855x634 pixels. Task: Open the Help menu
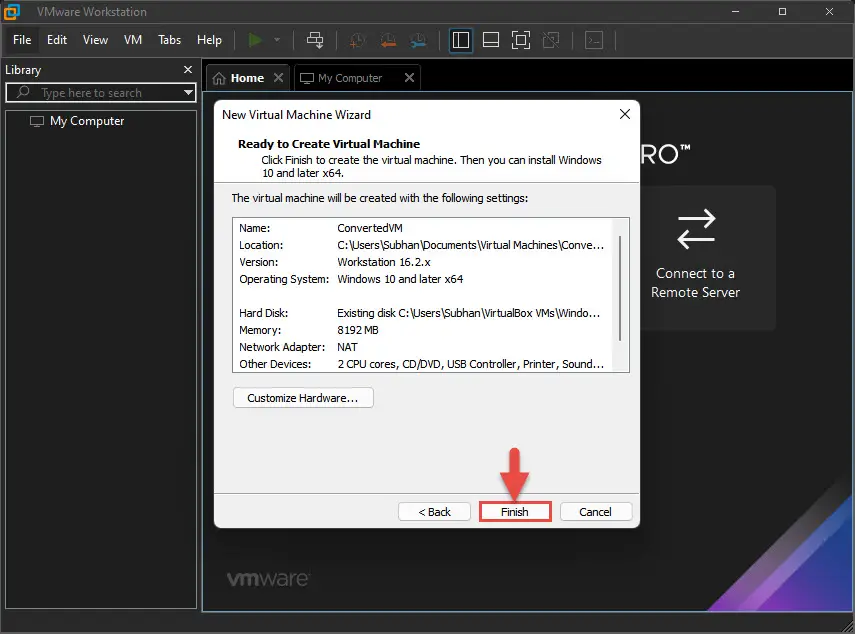pyautogui.click(x=209, y=40)
